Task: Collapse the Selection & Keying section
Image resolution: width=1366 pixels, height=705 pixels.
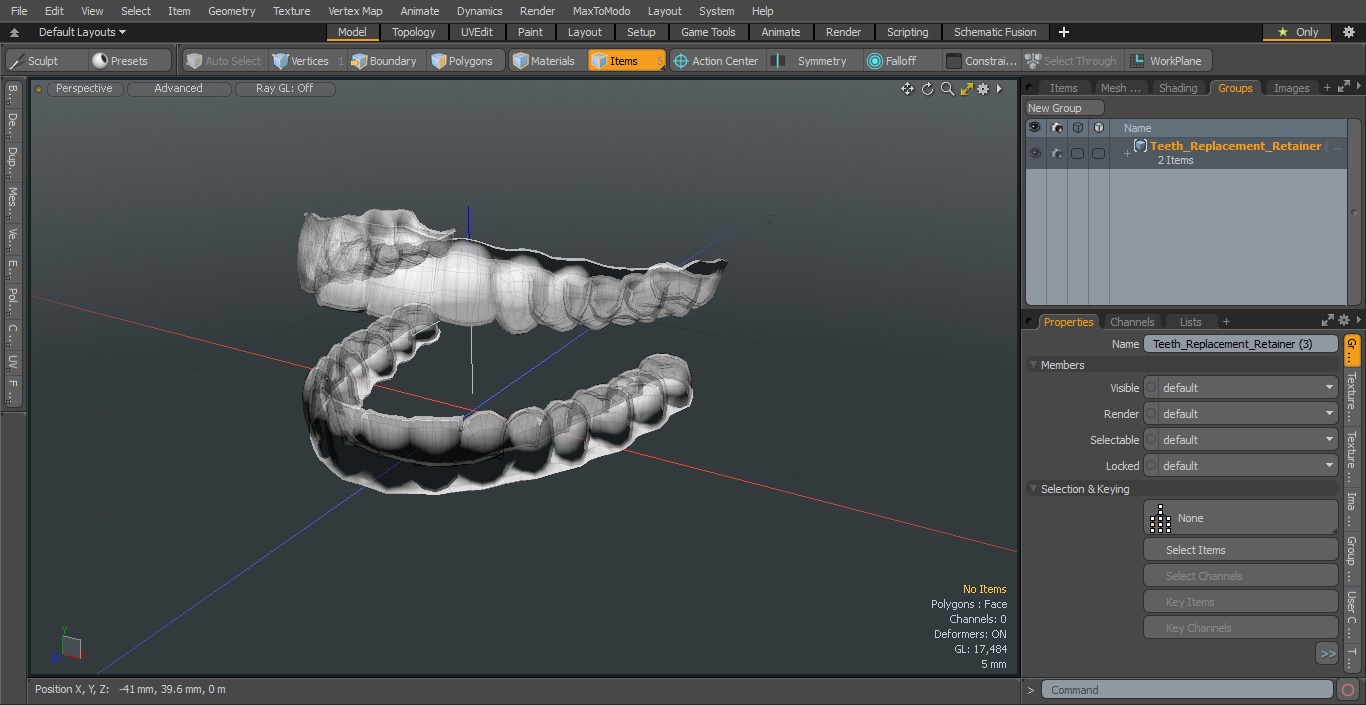Action: (1033, 489)
